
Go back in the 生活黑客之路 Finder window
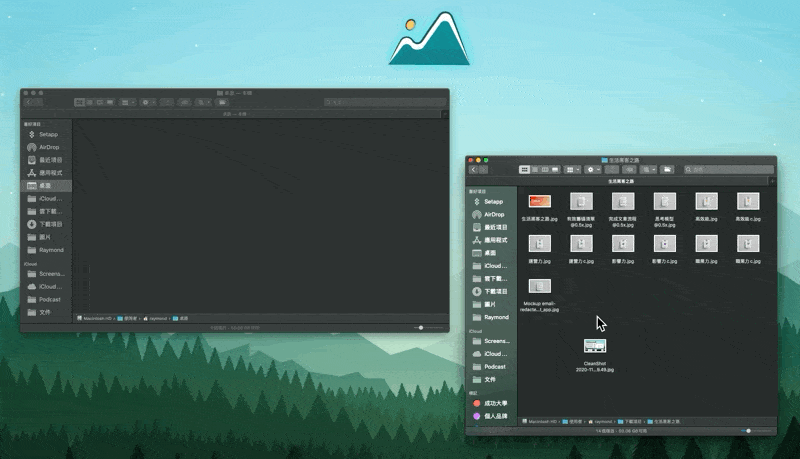(x=473, y=170)
